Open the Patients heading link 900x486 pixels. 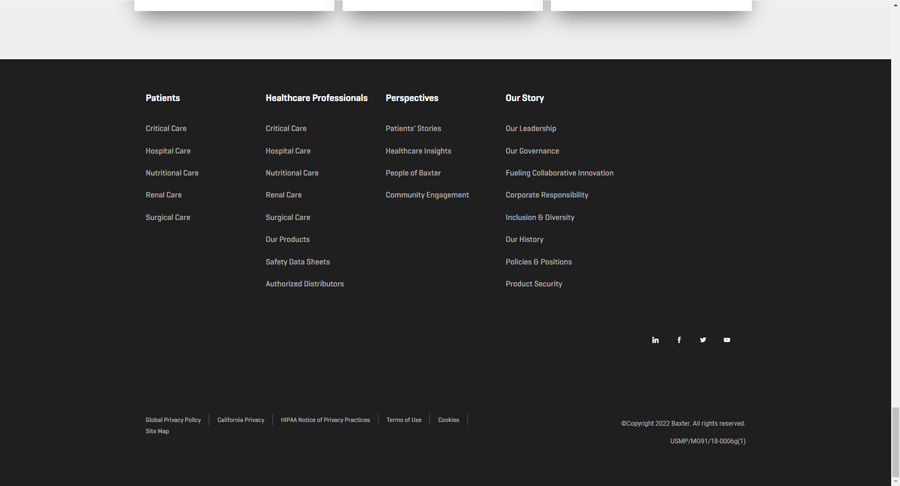click(x=162, y=98)
